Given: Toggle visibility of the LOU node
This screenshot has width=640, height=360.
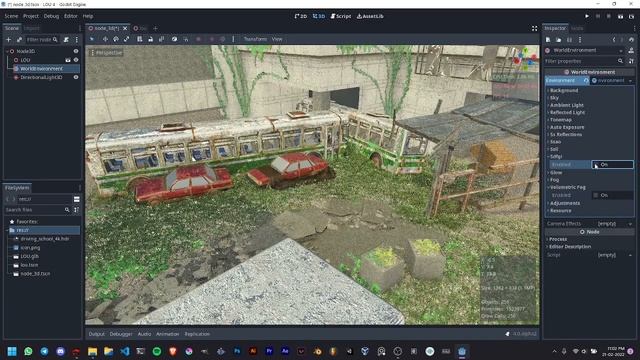Looking at the screenshot, I should [x=76, y=60].
